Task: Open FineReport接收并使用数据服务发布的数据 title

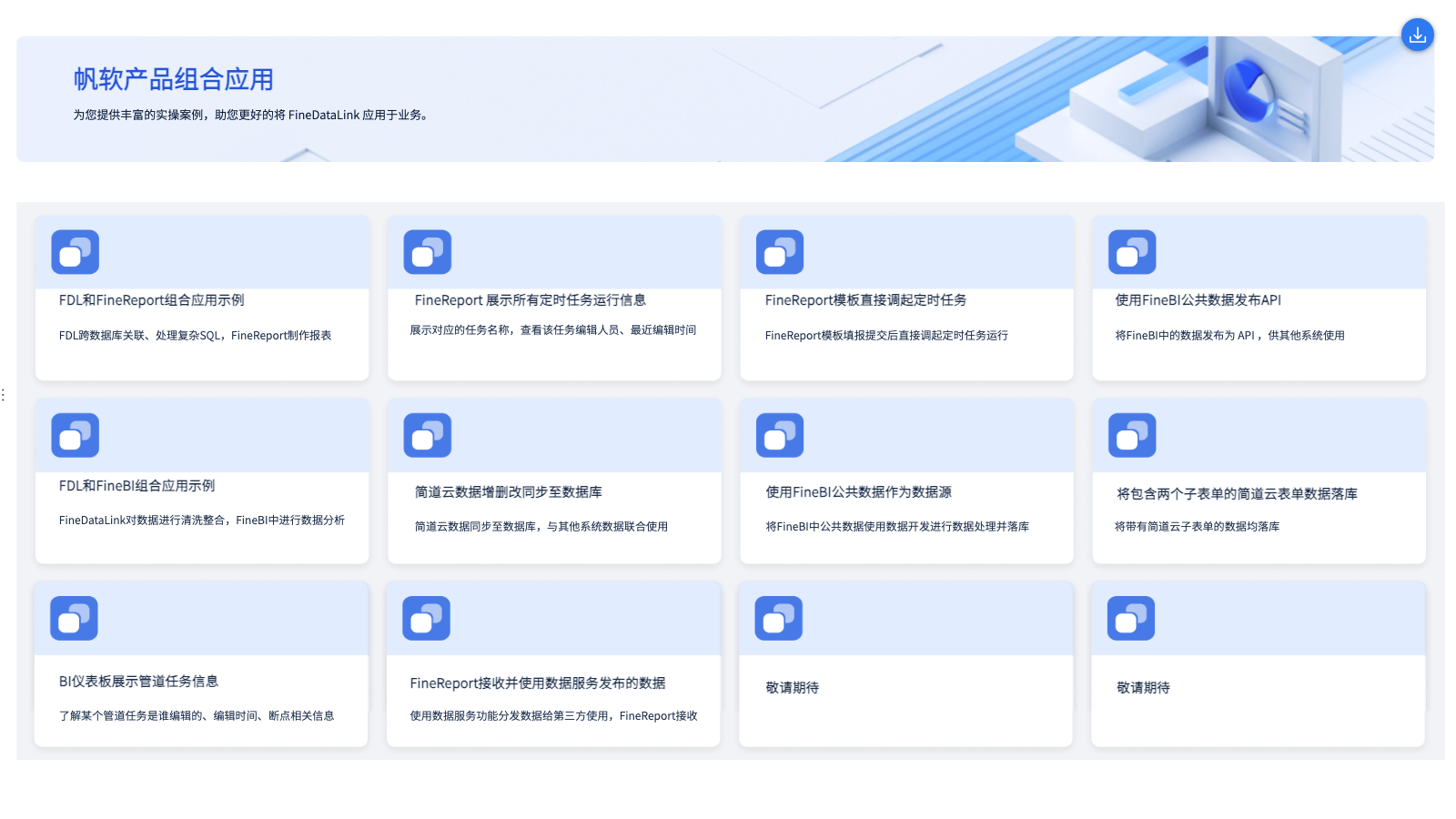Action: tap(538, 683)
